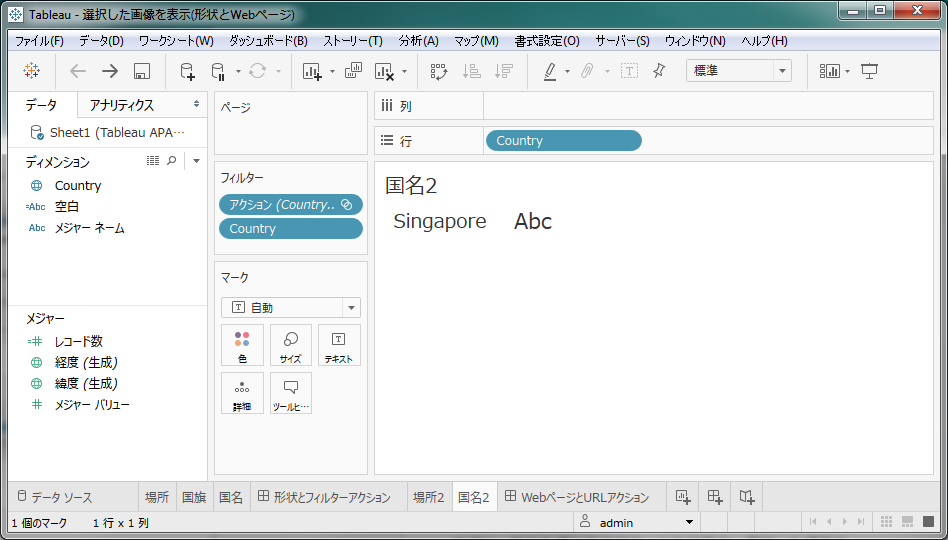This screenshot has height=540, width=948.
Task: Open the highlight dropdown arrow
Action: click(567, 71)
